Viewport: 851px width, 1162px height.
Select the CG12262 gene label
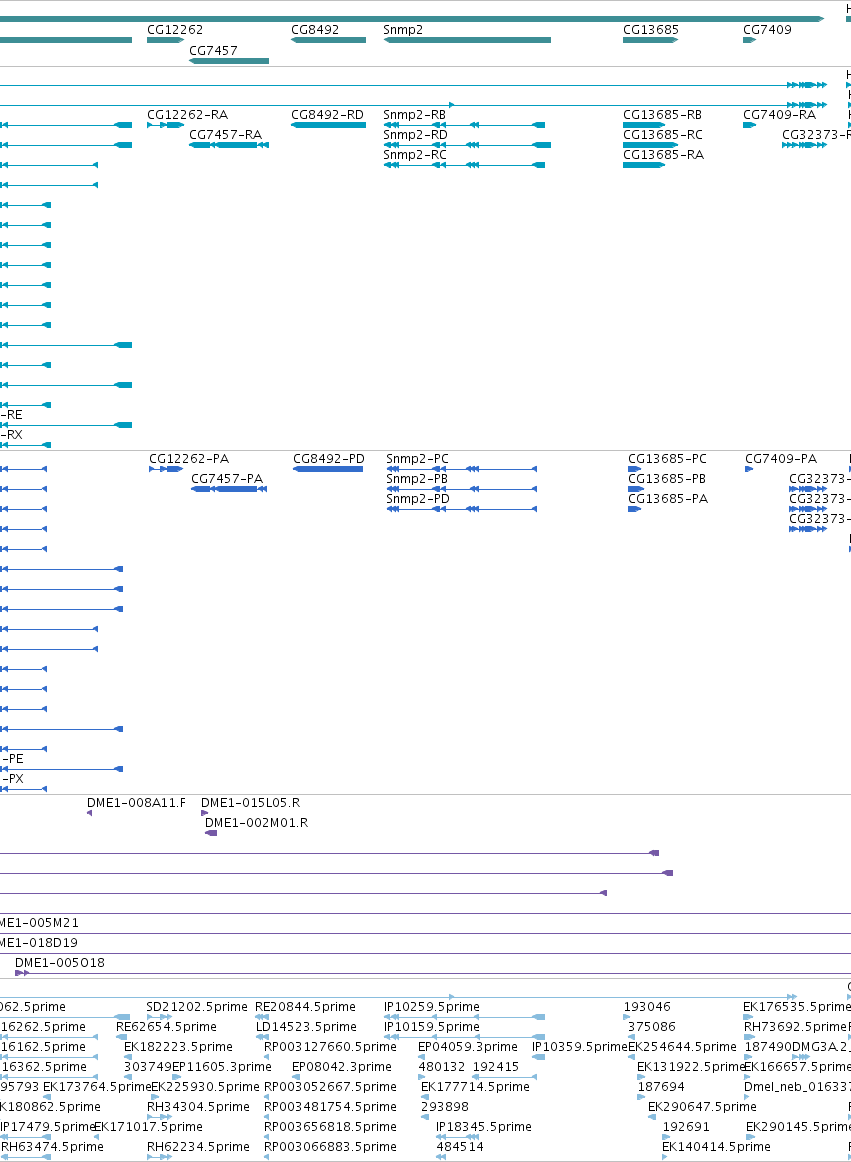pyautogui.click(x=175, y=30)
